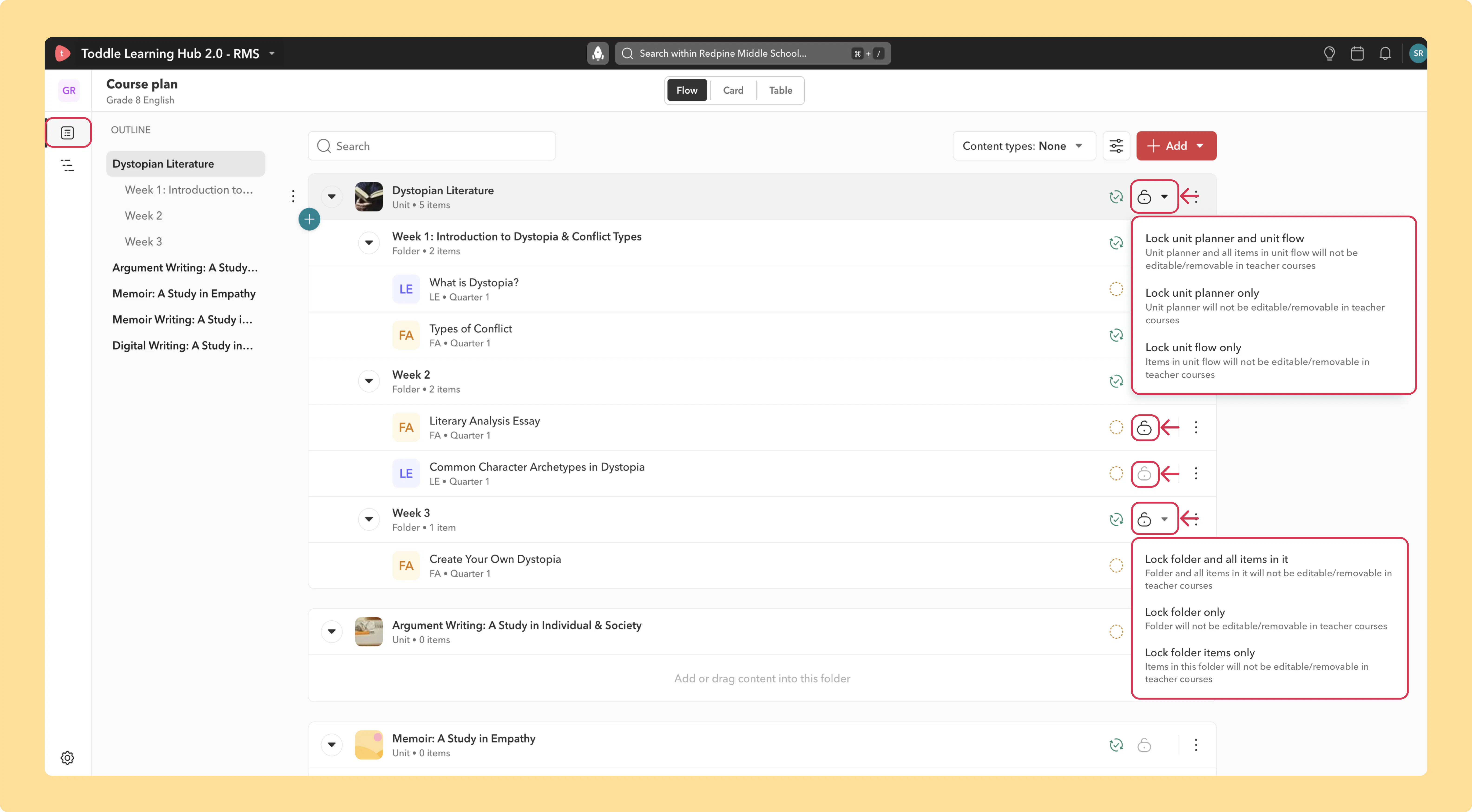Screen dimensions: 1472x812
Task: Open the lightbulb help icon
Action: point(1329,53)
